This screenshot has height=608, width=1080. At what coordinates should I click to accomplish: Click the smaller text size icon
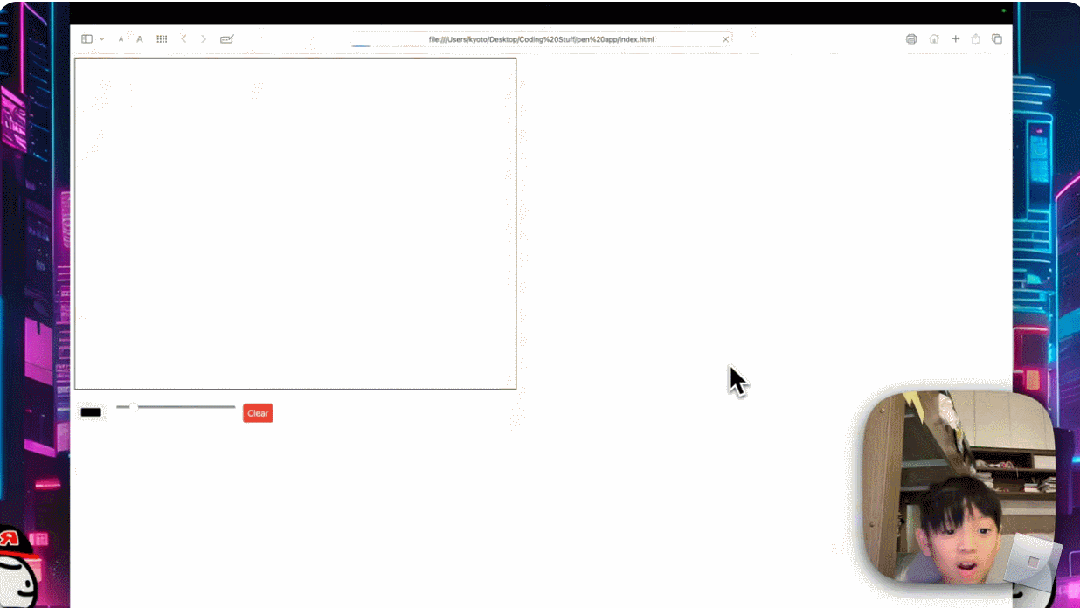121,39
